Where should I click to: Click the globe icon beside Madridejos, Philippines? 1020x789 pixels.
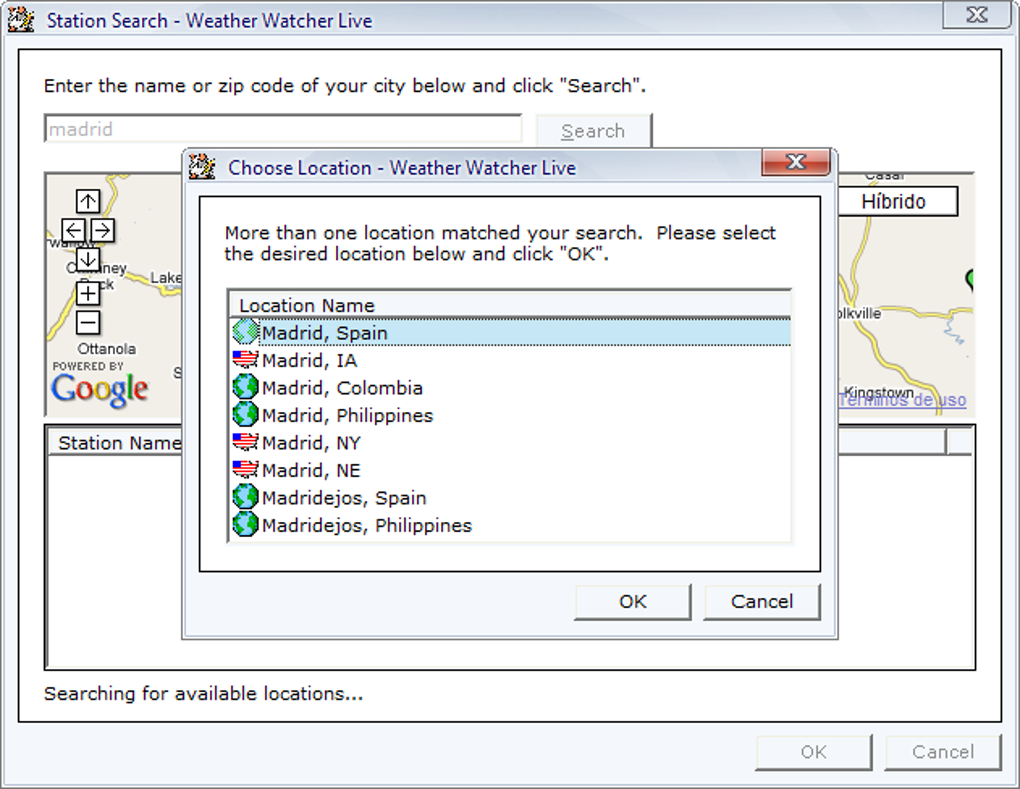click(x=245, y=524)
